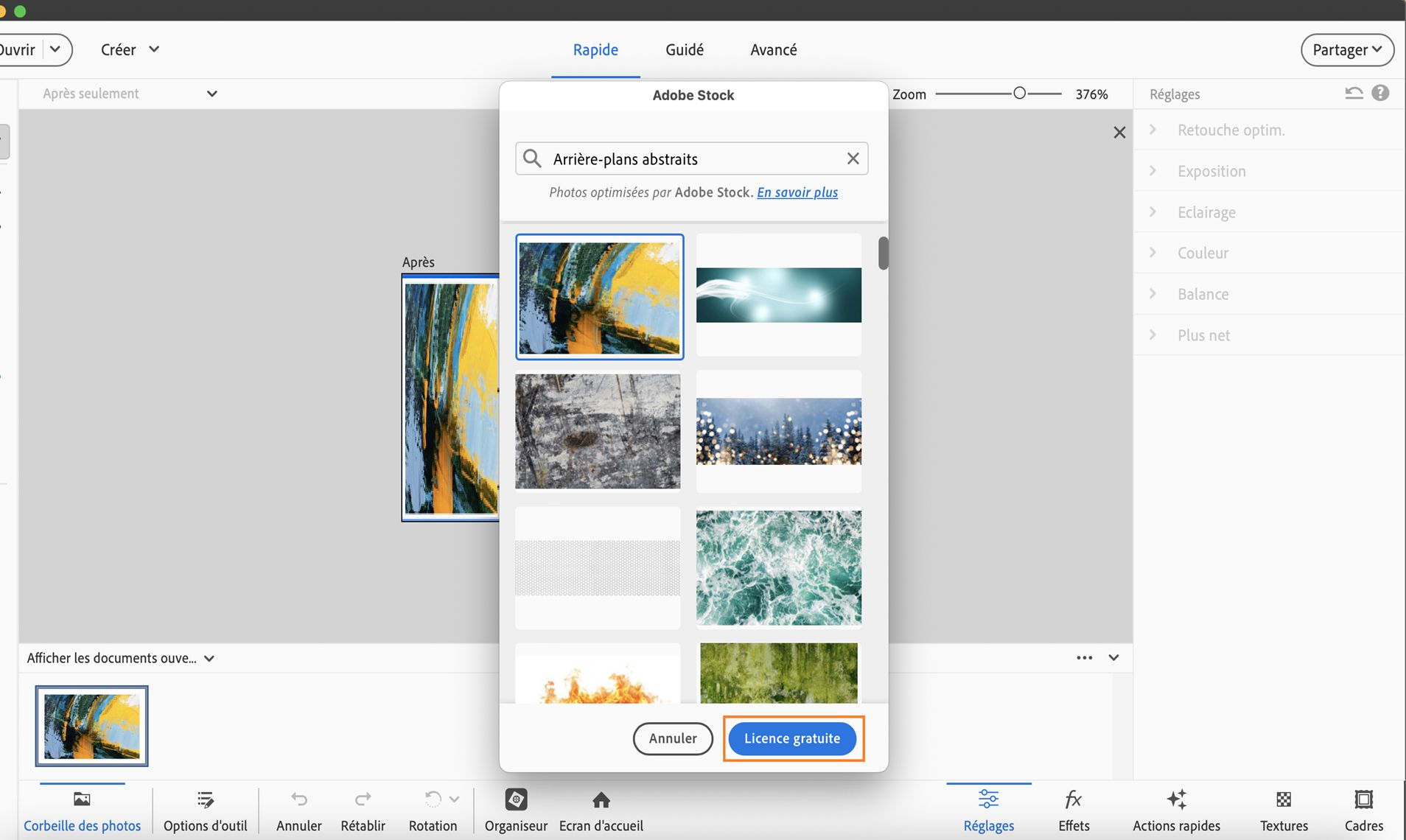
Task: Select the turquoise ocean waves thumbnail
Action: point(779,567)
